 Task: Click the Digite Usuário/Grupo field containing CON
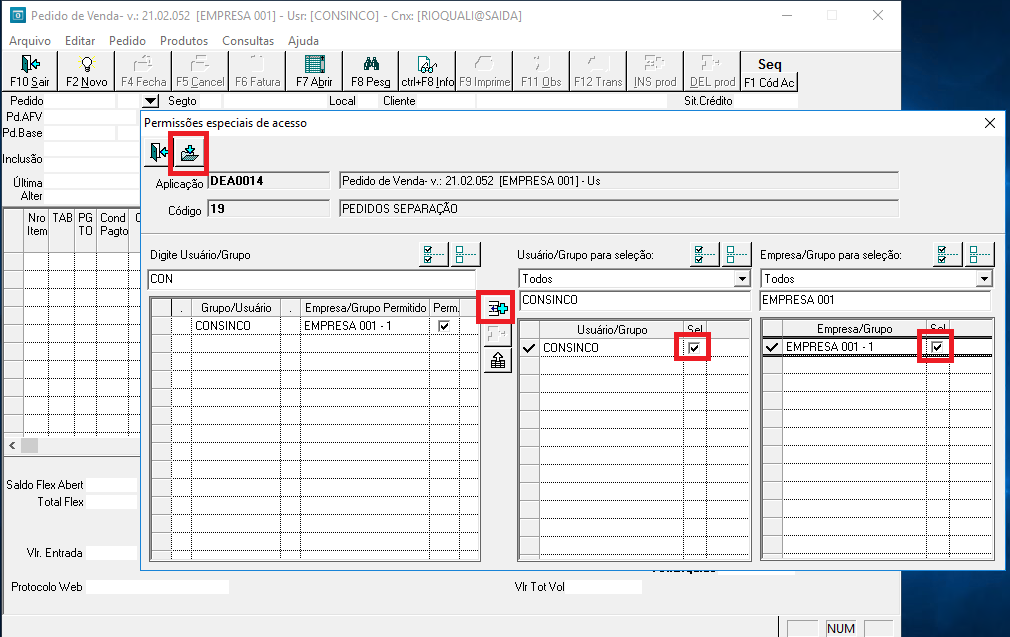312,279
